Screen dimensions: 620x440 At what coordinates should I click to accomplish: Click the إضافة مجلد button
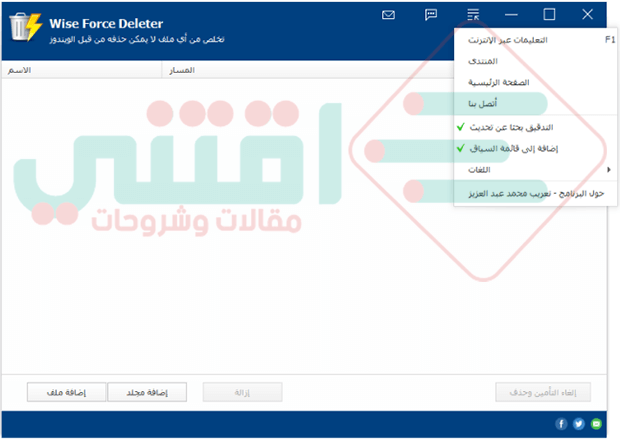(147, 392)
